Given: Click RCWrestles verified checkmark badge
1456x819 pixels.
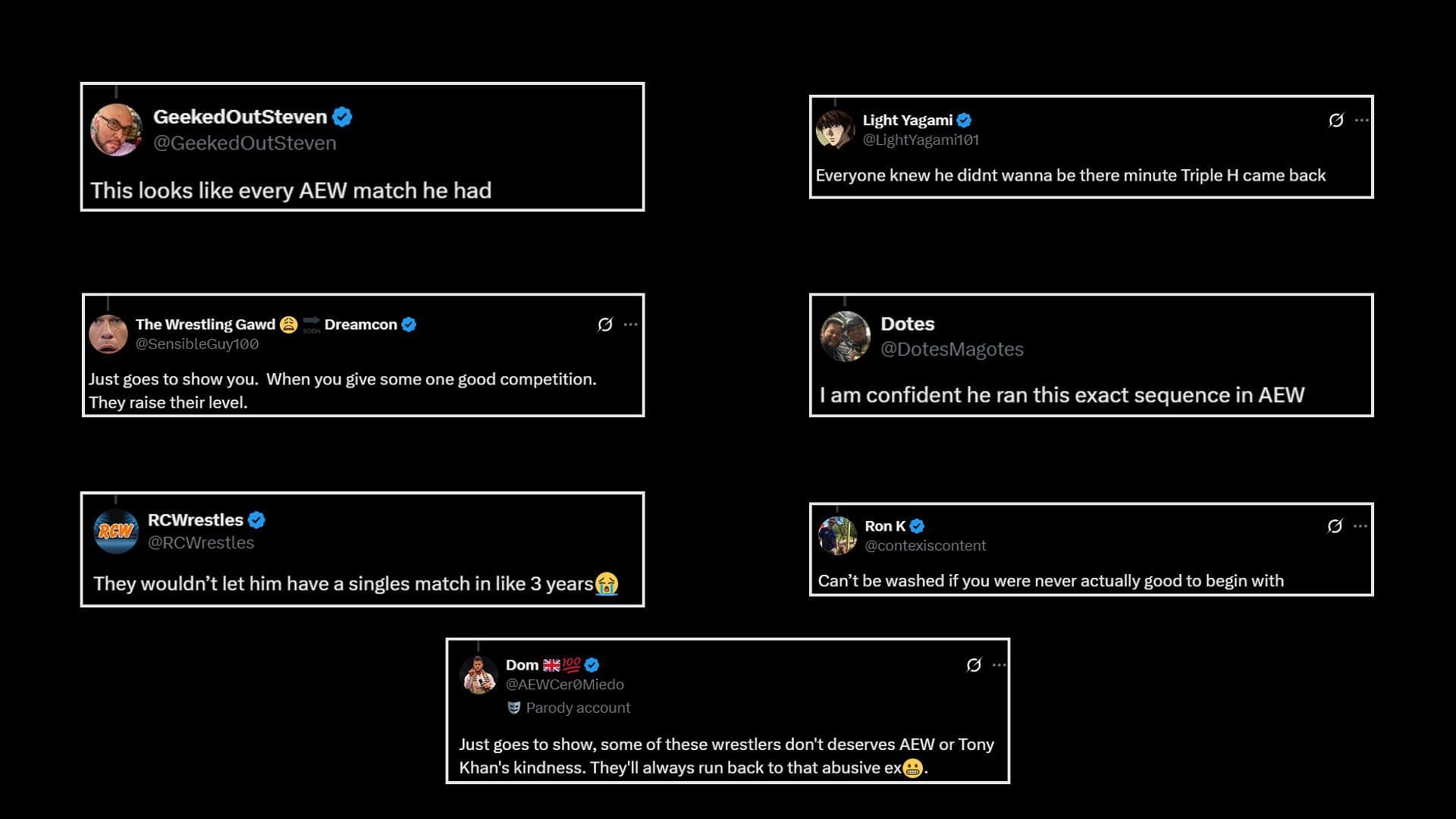Looking at the screenshot, I should pos(256,520).
